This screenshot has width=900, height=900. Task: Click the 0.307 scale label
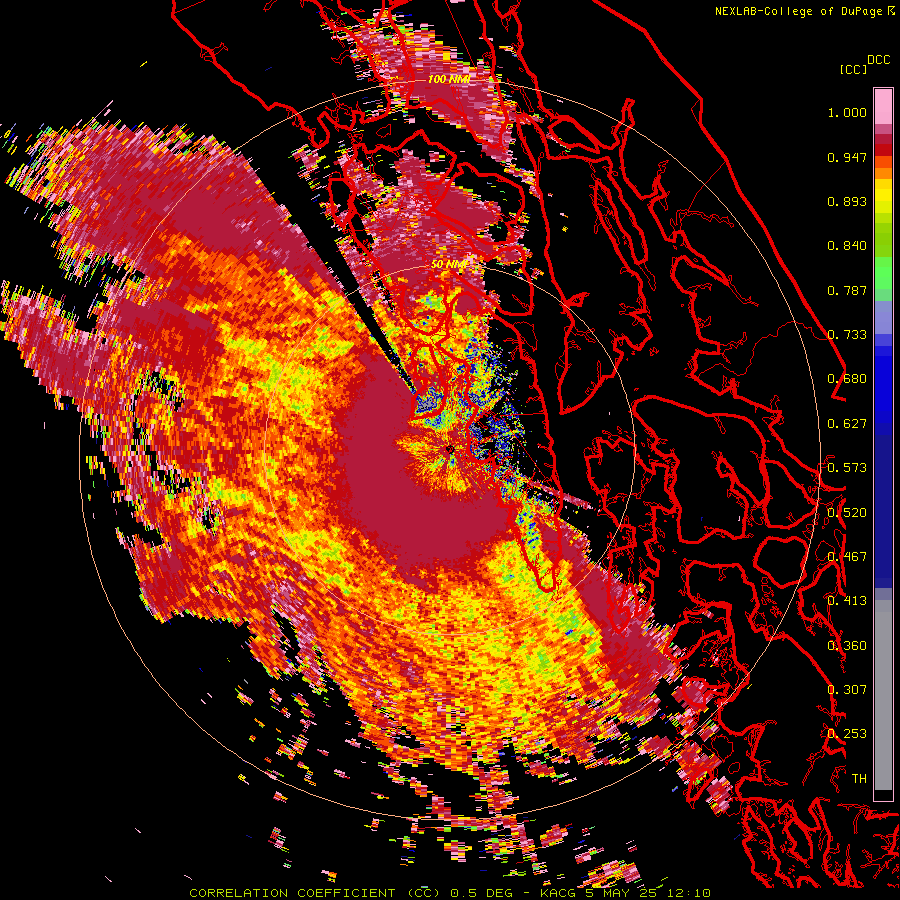point(847,690)
